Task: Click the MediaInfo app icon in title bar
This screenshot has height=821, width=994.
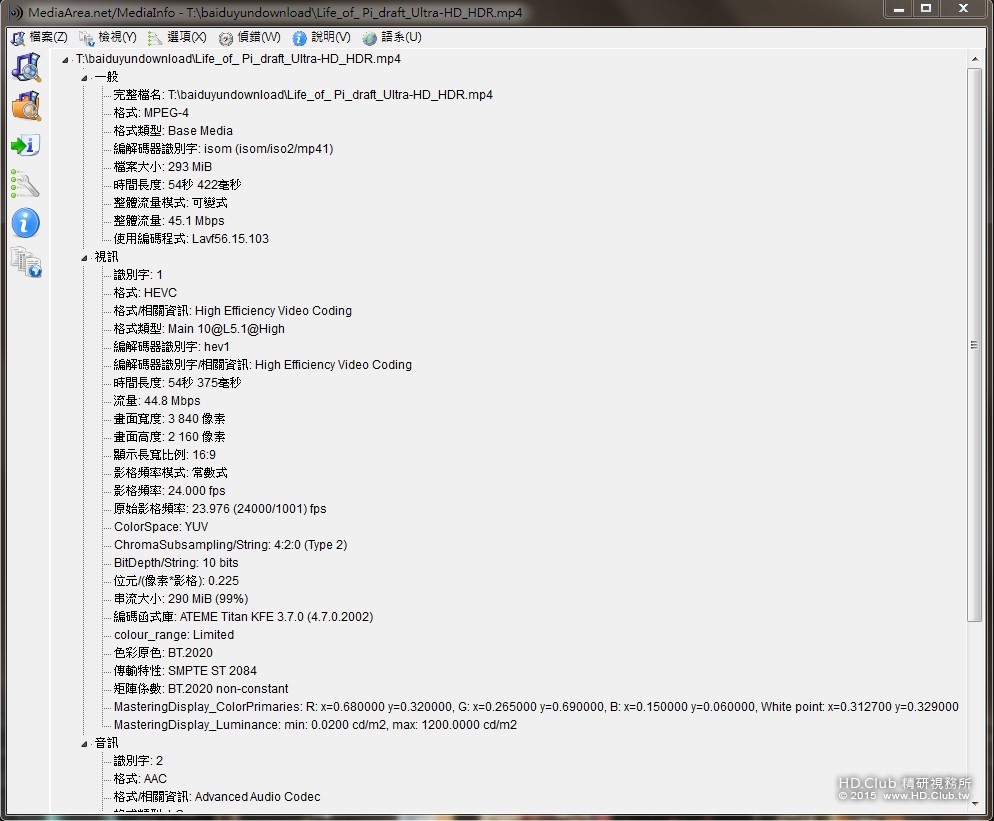Action: point(15,12)
